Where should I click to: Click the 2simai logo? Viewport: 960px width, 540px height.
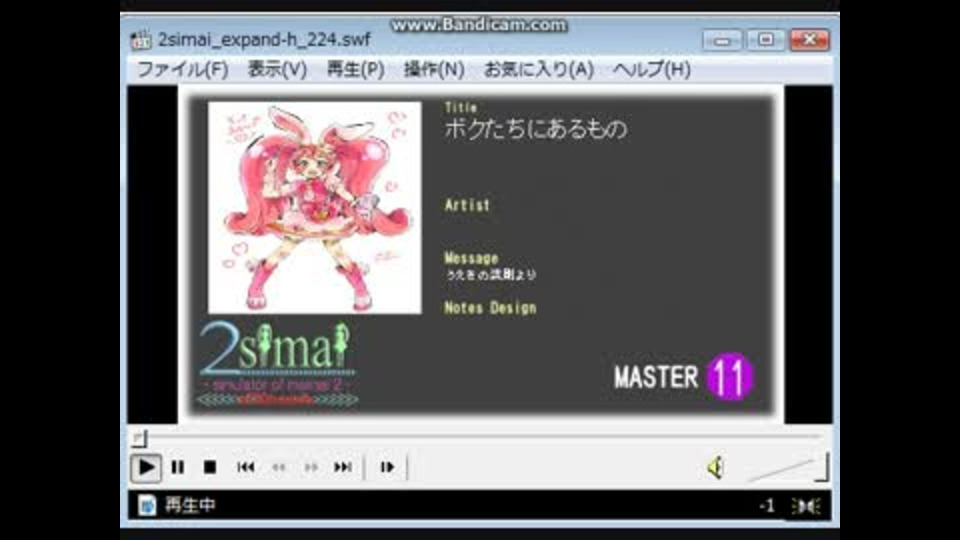click(x=277, y=364)
